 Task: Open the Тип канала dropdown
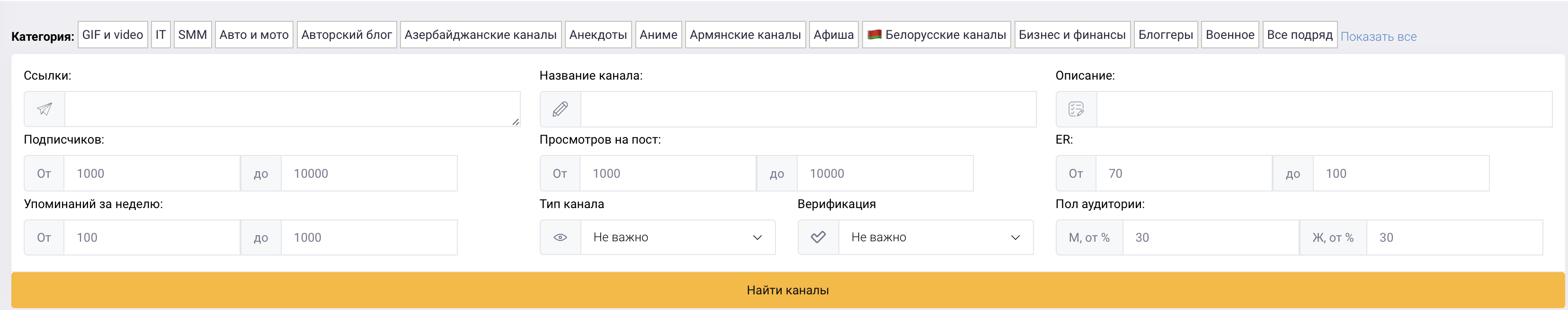[x=677, y=237]
